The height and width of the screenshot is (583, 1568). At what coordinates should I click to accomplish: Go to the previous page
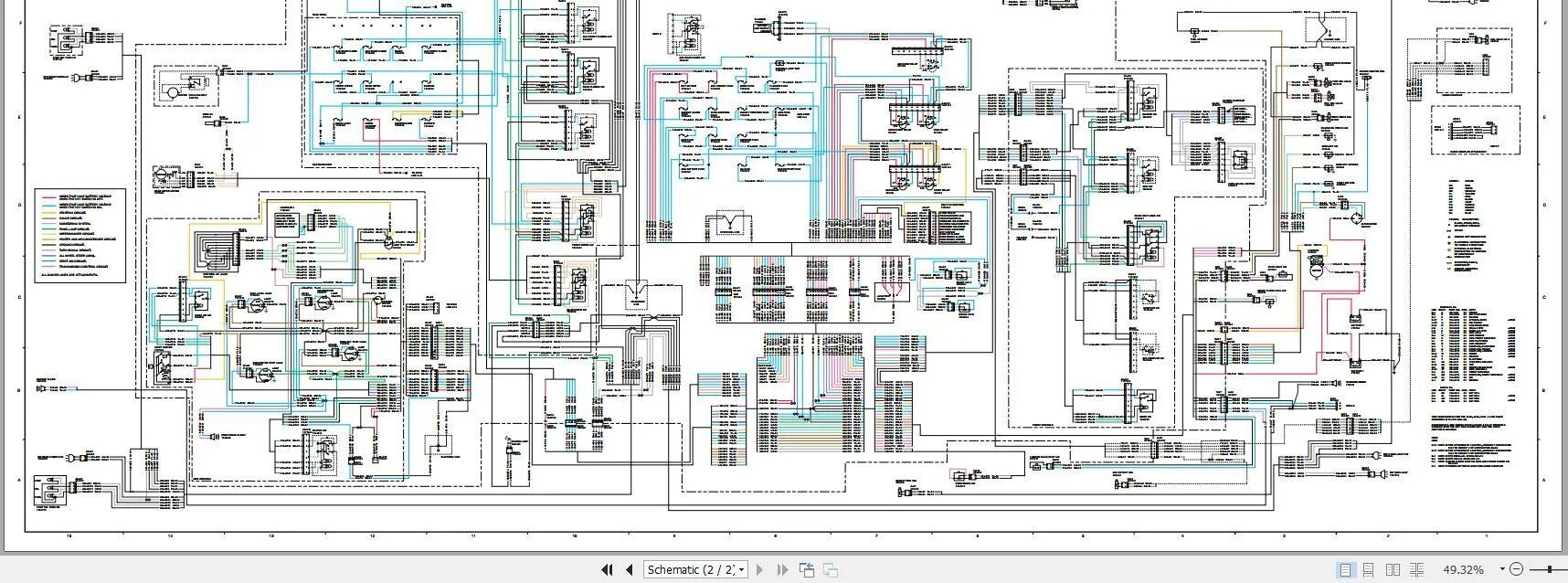click(629, 569)
